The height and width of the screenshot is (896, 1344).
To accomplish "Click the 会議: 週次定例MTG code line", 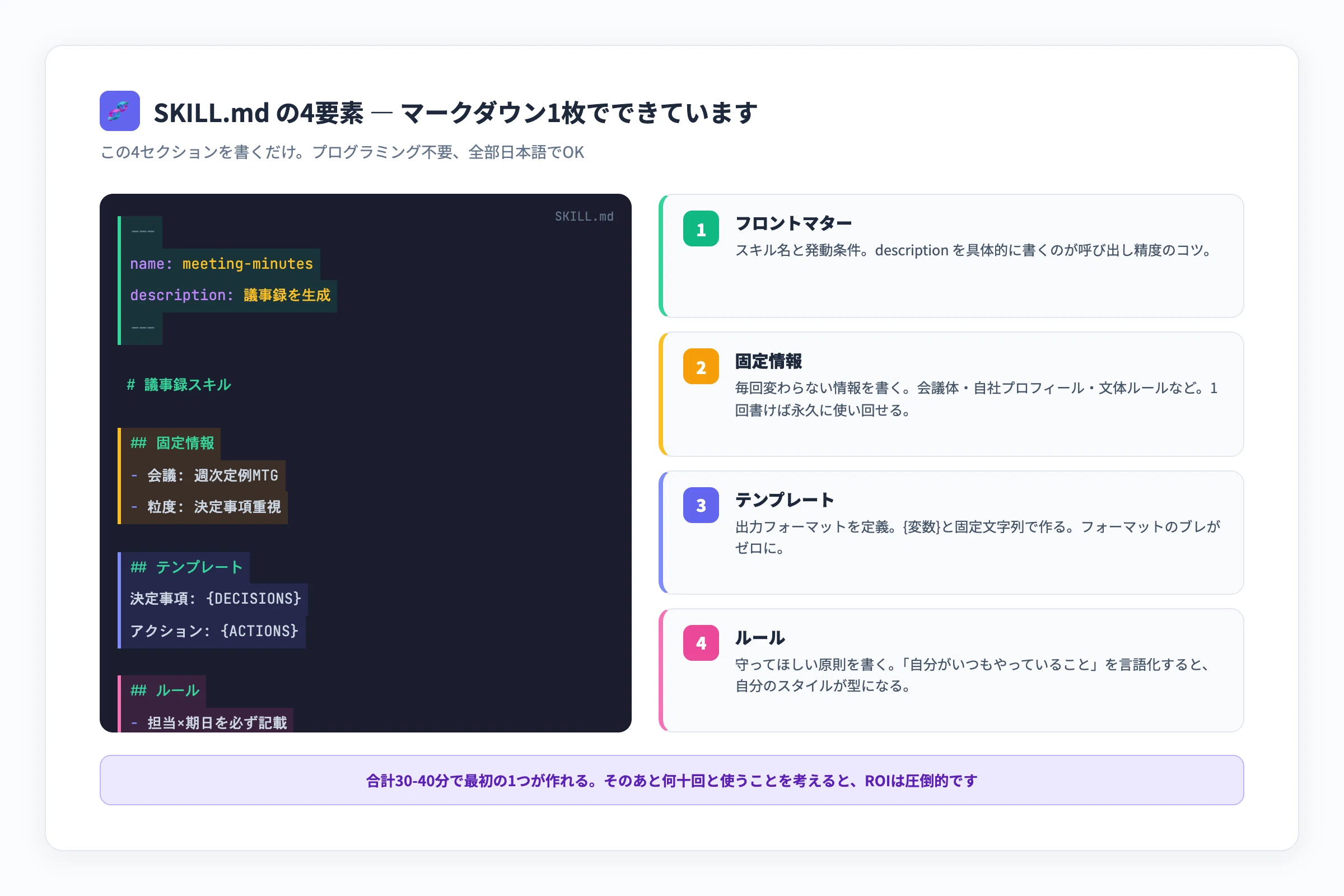I will [204, 475].
